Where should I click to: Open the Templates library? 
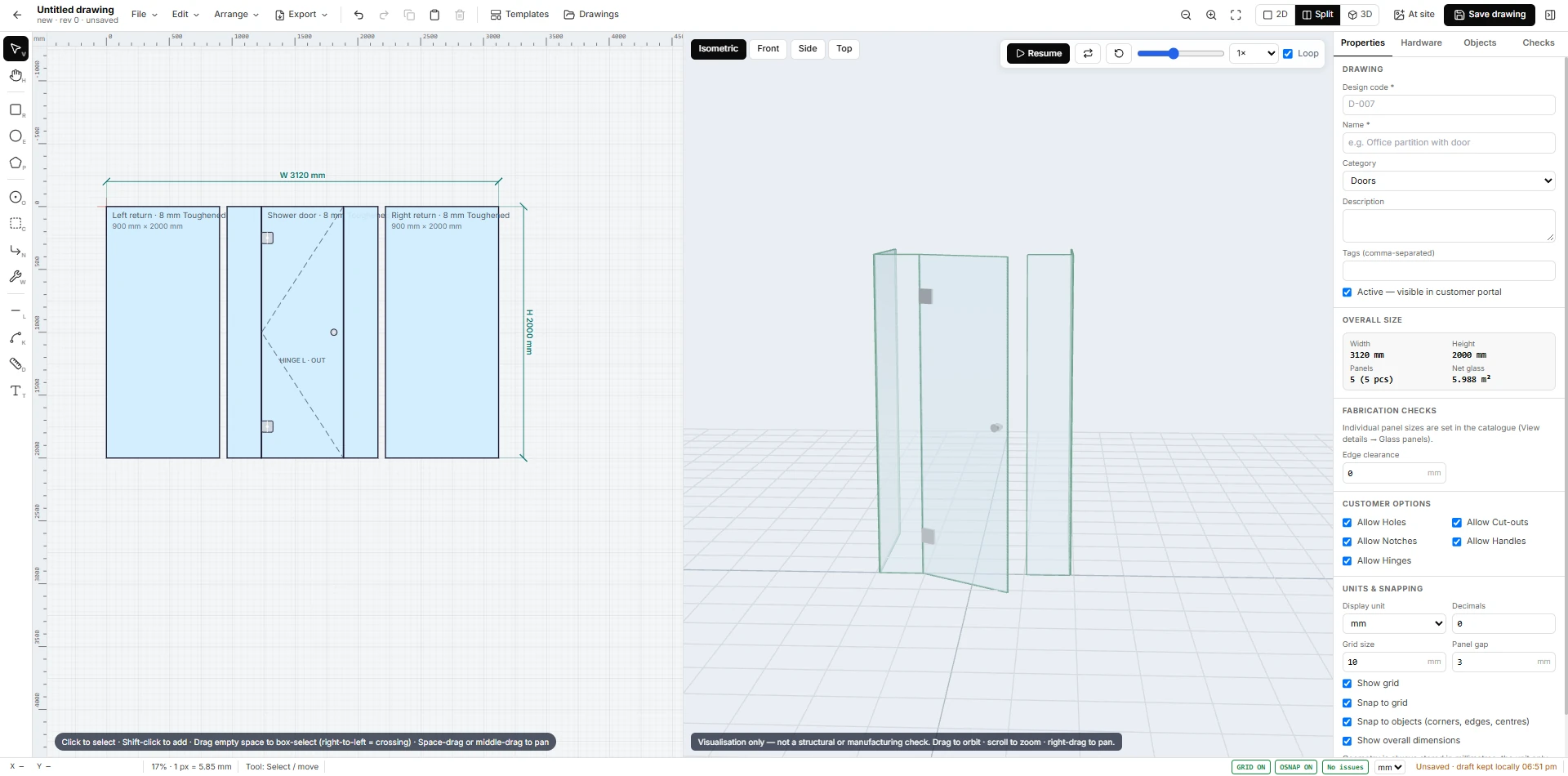[x=519, y=15]
